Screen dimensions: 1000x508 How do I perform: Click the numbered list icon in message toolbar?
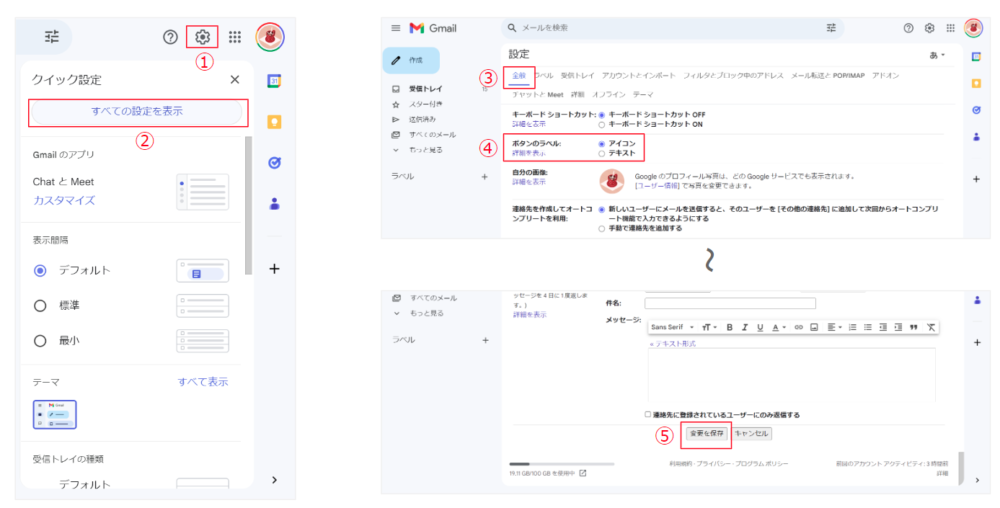pyautogui.click(x=853, y=327)
